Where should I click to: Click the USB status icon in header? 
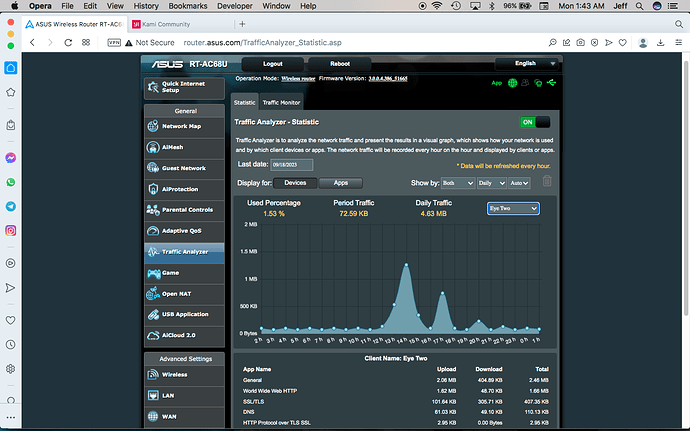[551, 82]
